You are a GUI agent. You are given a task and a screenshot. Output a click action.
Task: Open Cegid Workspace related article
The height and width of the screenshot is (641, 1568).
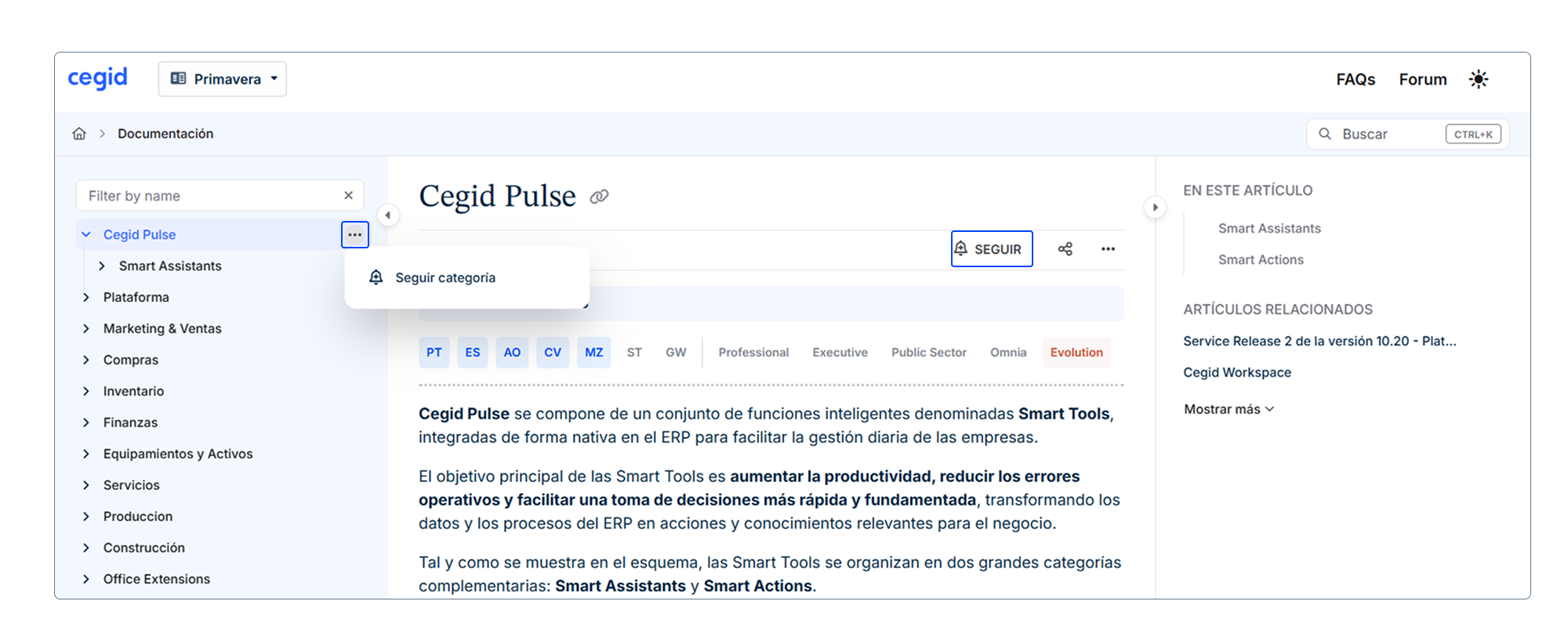(x=1237, y=372)
